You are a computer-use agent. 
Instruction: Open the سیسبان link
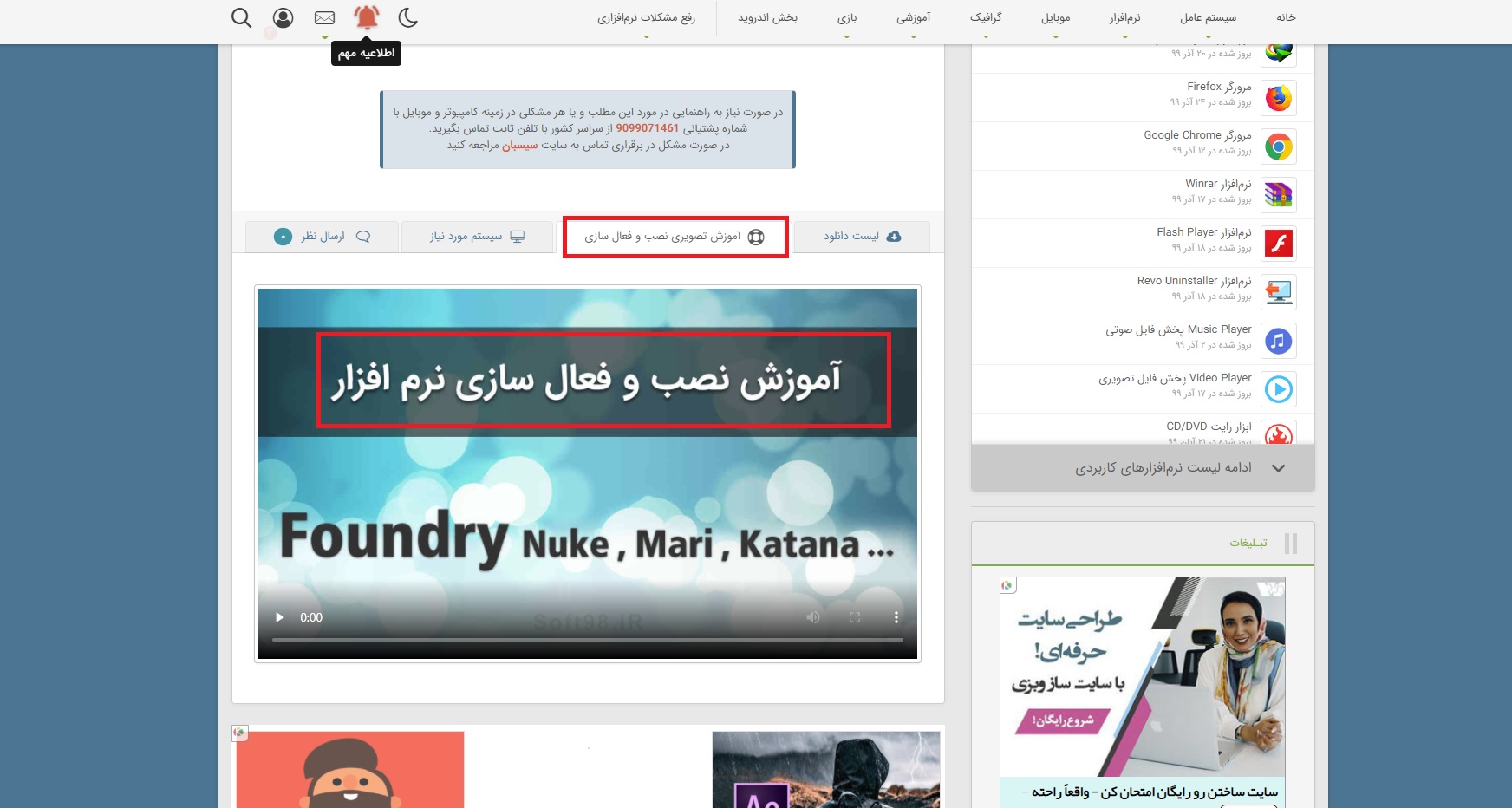pyautogui.click(x=520, y=145)
